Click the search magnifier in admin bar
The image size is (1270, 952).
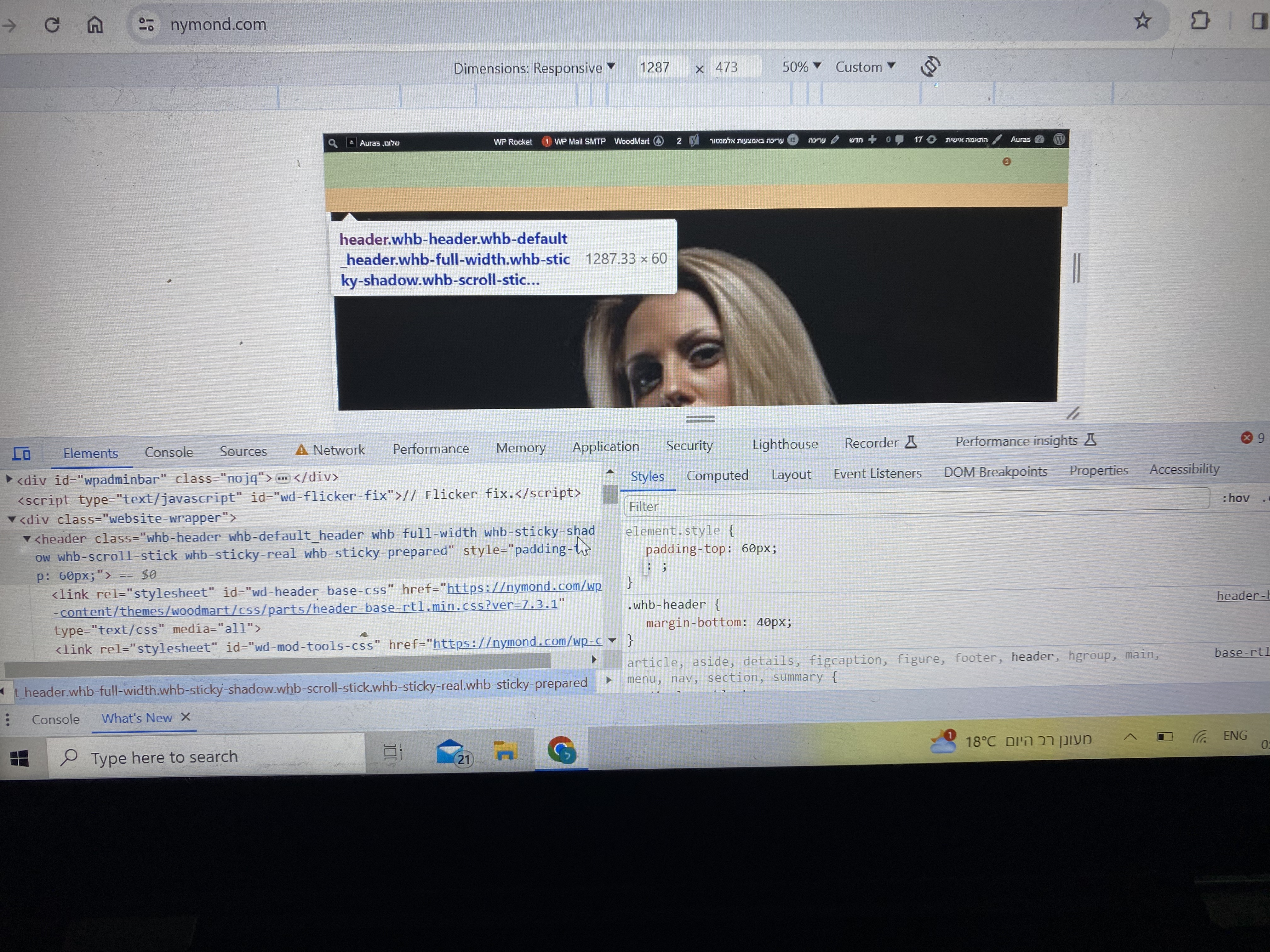point(332,143)
